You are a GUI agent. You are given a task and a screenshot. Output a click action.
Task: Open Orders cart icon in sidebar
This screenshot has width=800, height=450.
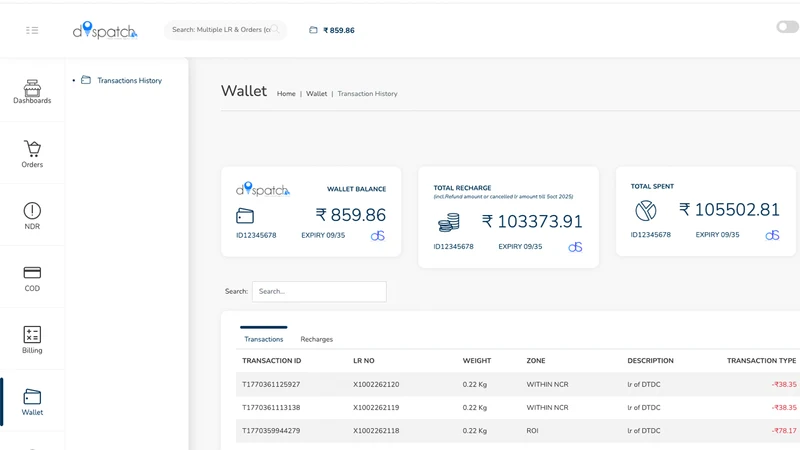(32, 148)
